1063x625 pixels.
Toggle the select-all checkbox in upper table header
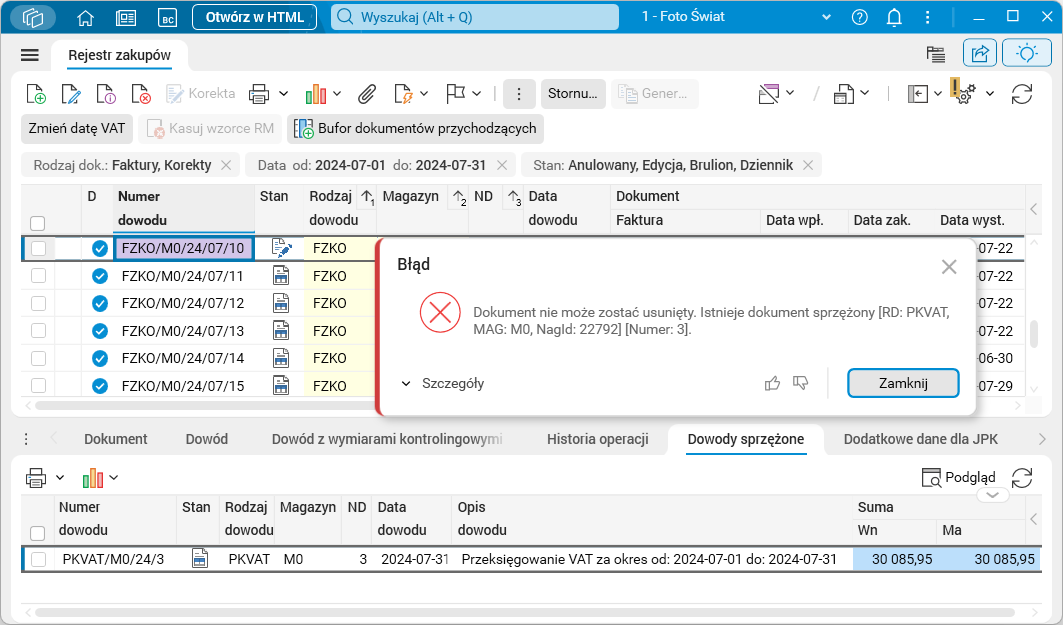(x=38, y=223)
